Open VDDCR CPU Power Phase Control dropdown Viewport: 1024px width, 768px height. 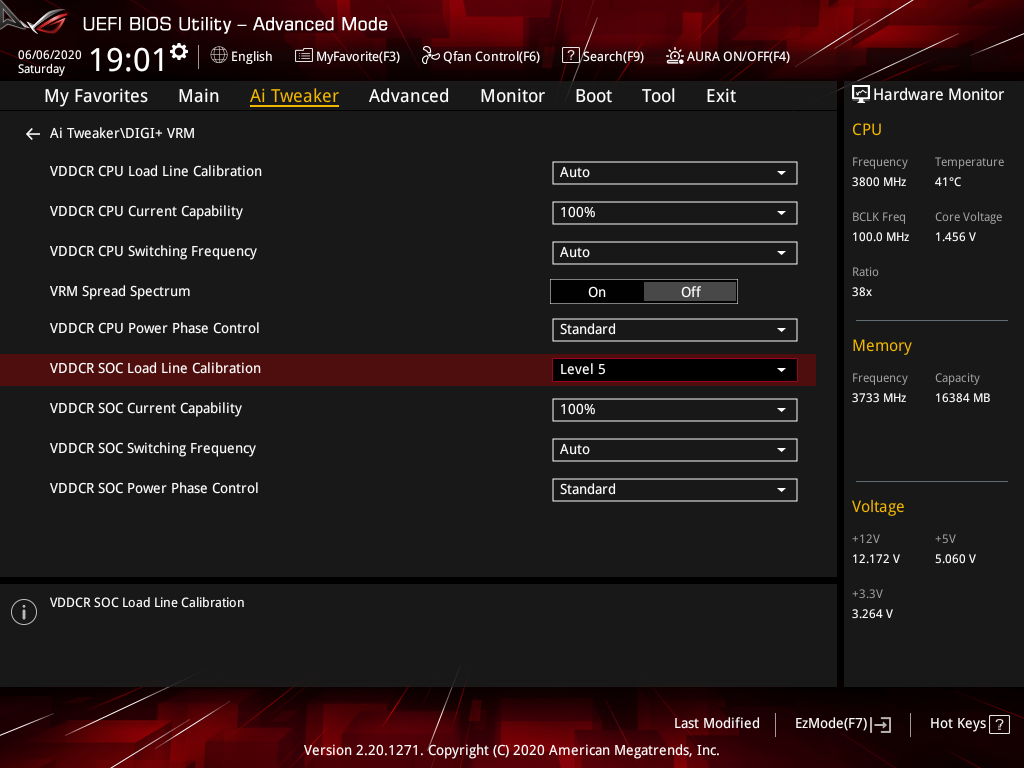[x=674, y=330]
